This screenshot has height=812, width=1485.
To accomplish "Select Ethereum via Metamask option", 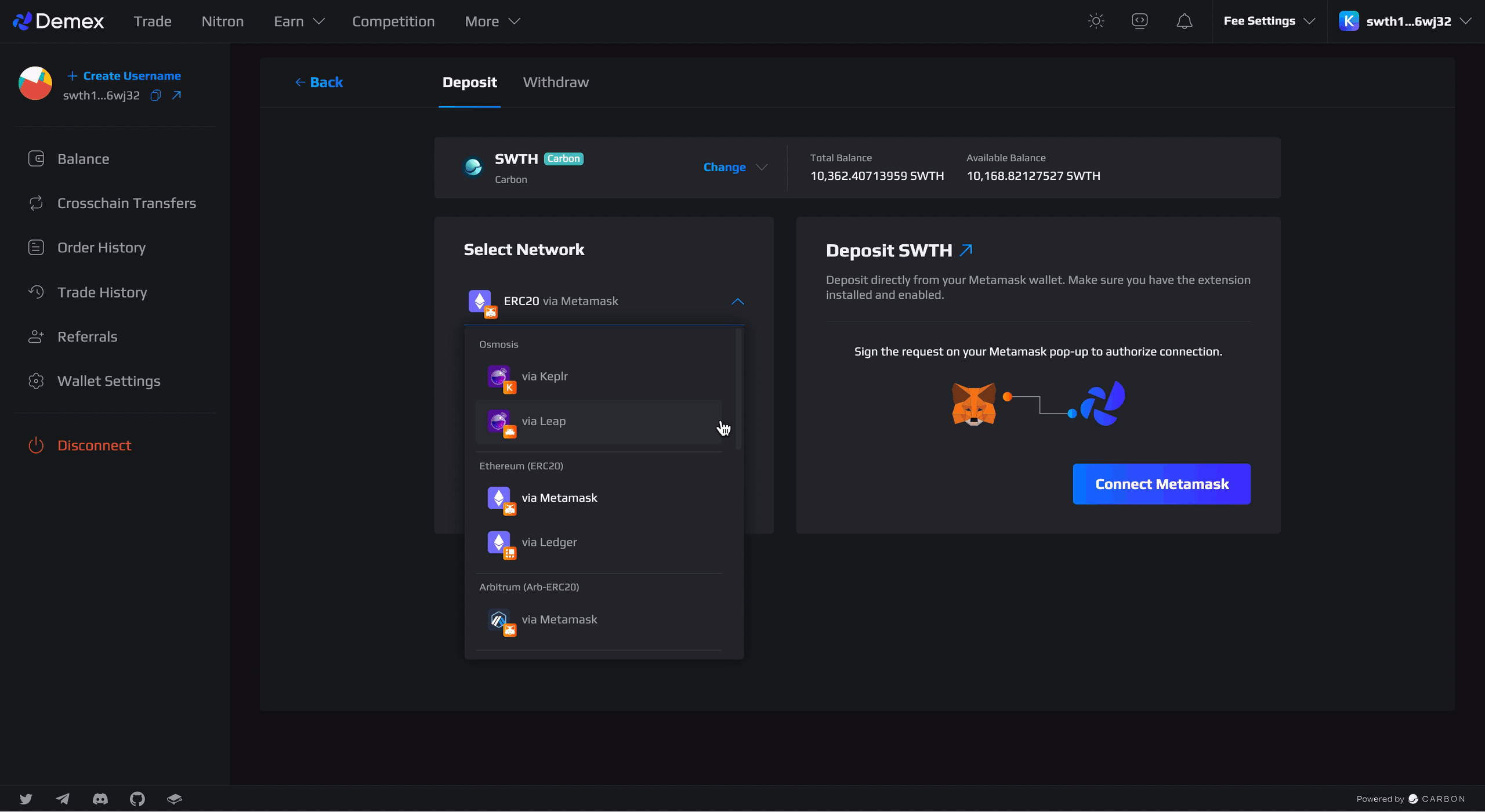I will (599, 498).
